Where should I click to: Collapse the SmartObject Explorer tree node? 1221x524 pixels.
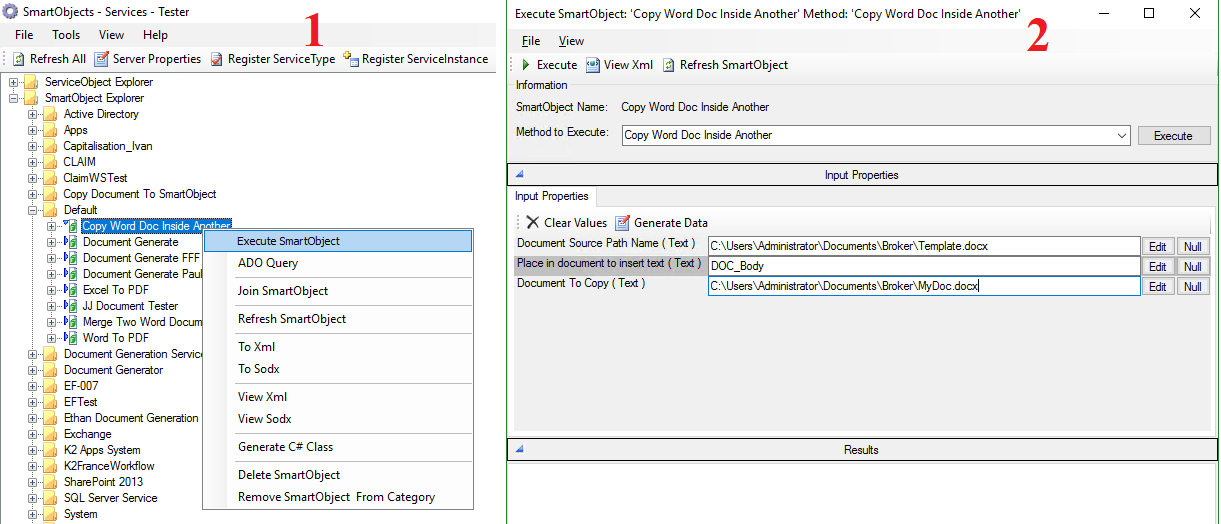(14, 98)
